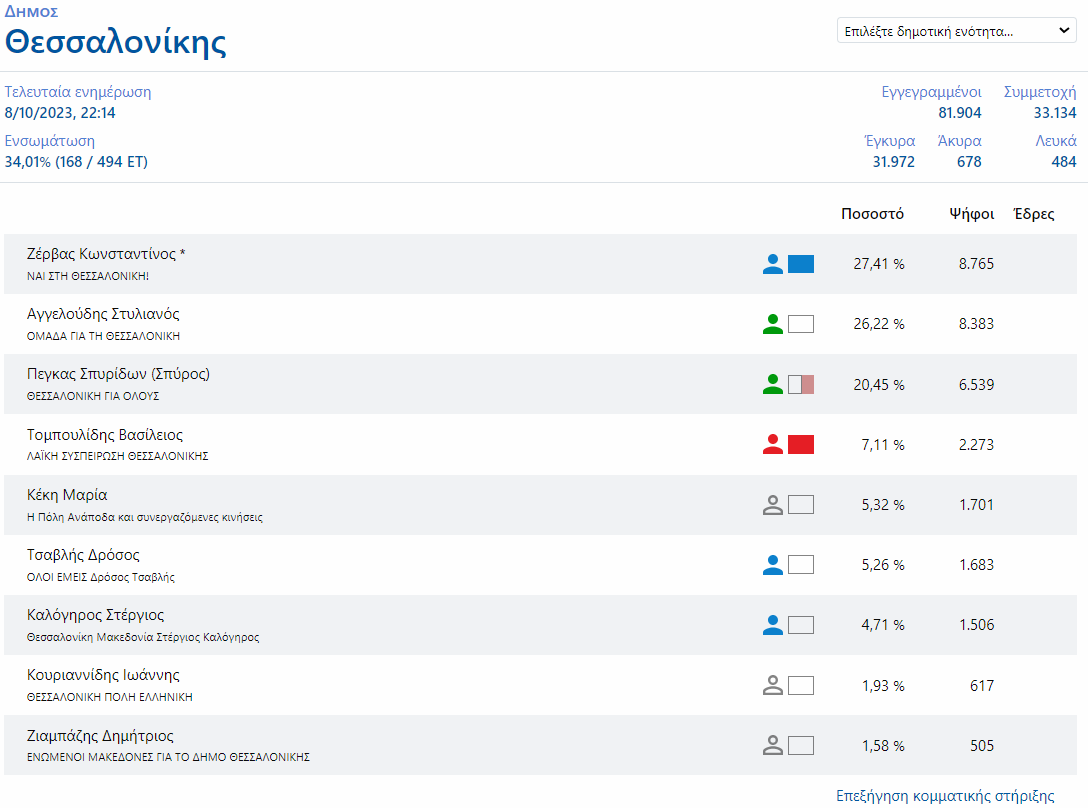Click the red person icon beside Τομπουλίδης Βασίλειος

772,445
